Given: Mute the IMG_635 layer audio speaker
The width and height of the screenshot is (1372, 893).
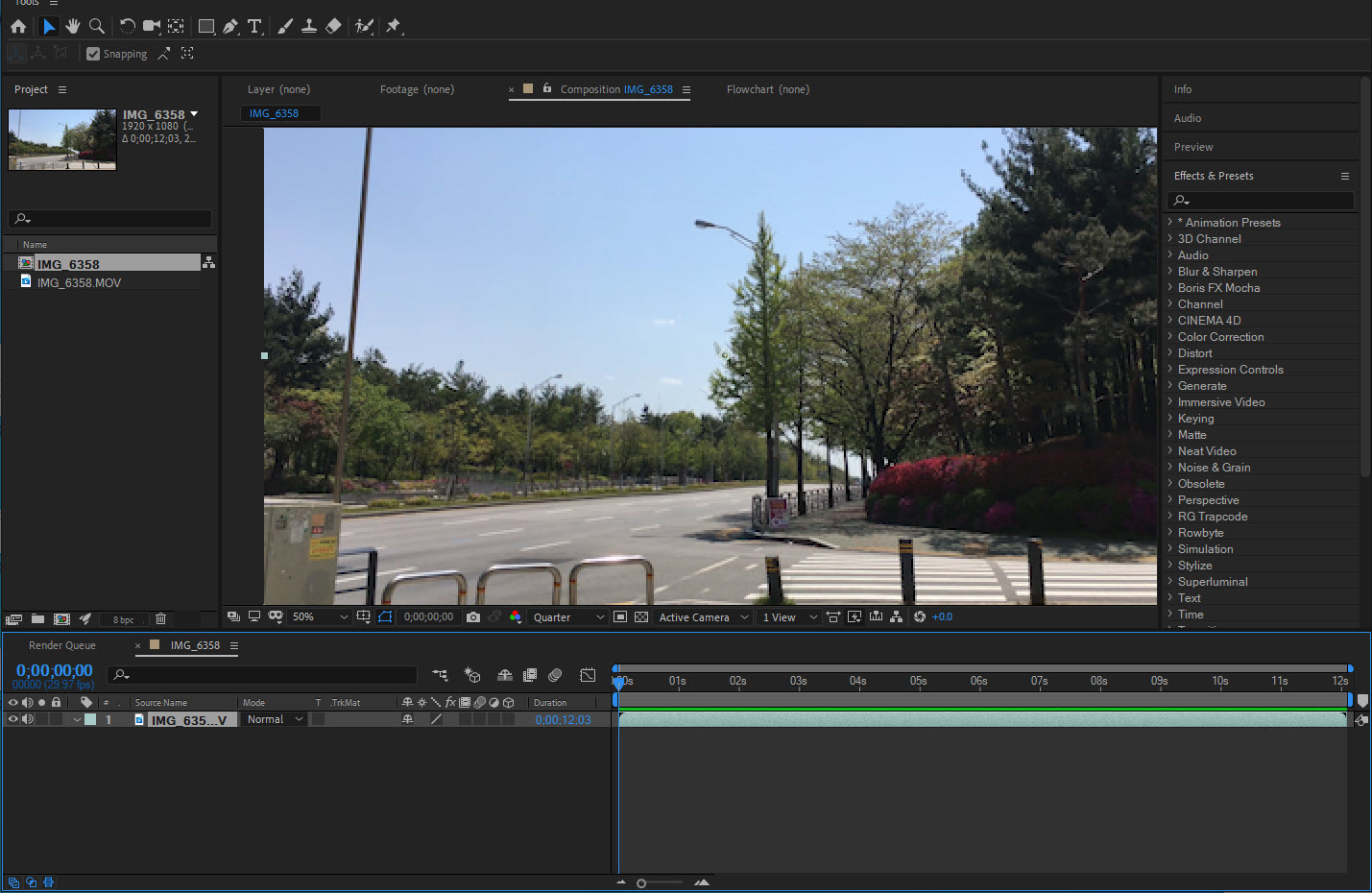Looking at the screenshot, I should 27,719.
